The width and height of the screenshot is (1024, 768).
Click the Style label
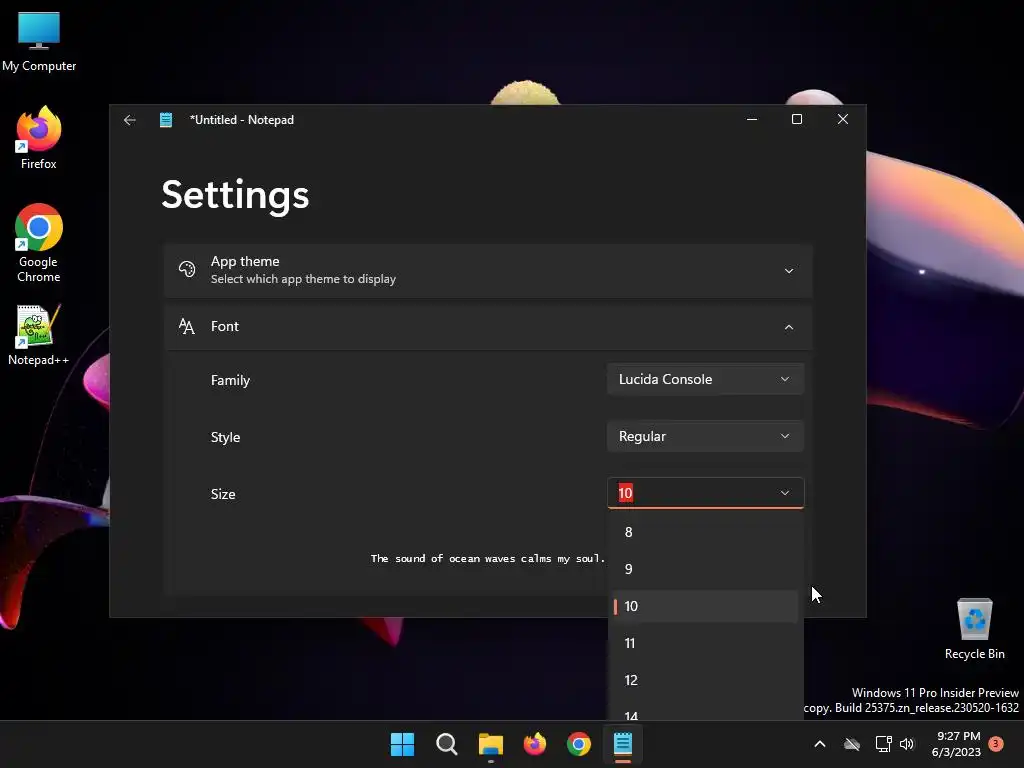[x=225, y=437]
